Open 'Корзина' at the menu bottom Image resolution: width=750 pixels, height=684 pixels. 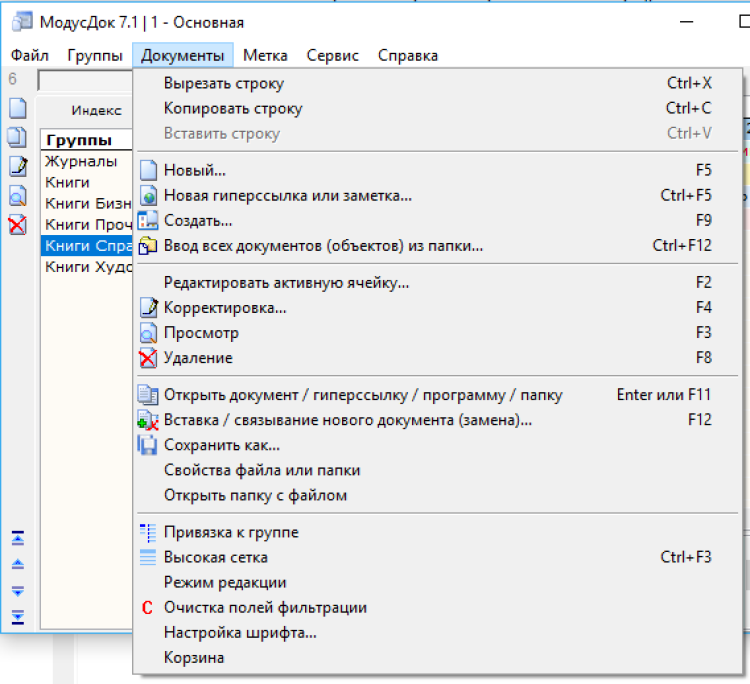[194, 657]
